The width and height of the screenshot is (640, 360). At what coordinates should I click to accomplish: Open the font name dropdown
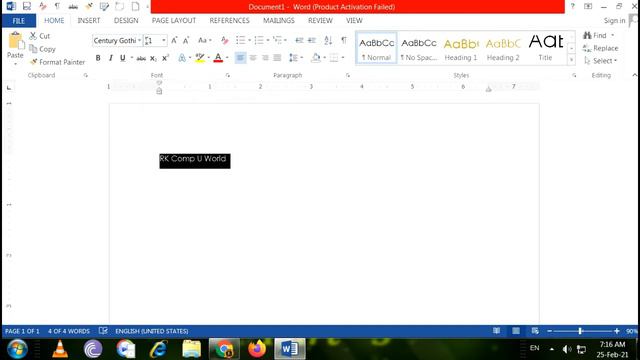click(139, 40)
